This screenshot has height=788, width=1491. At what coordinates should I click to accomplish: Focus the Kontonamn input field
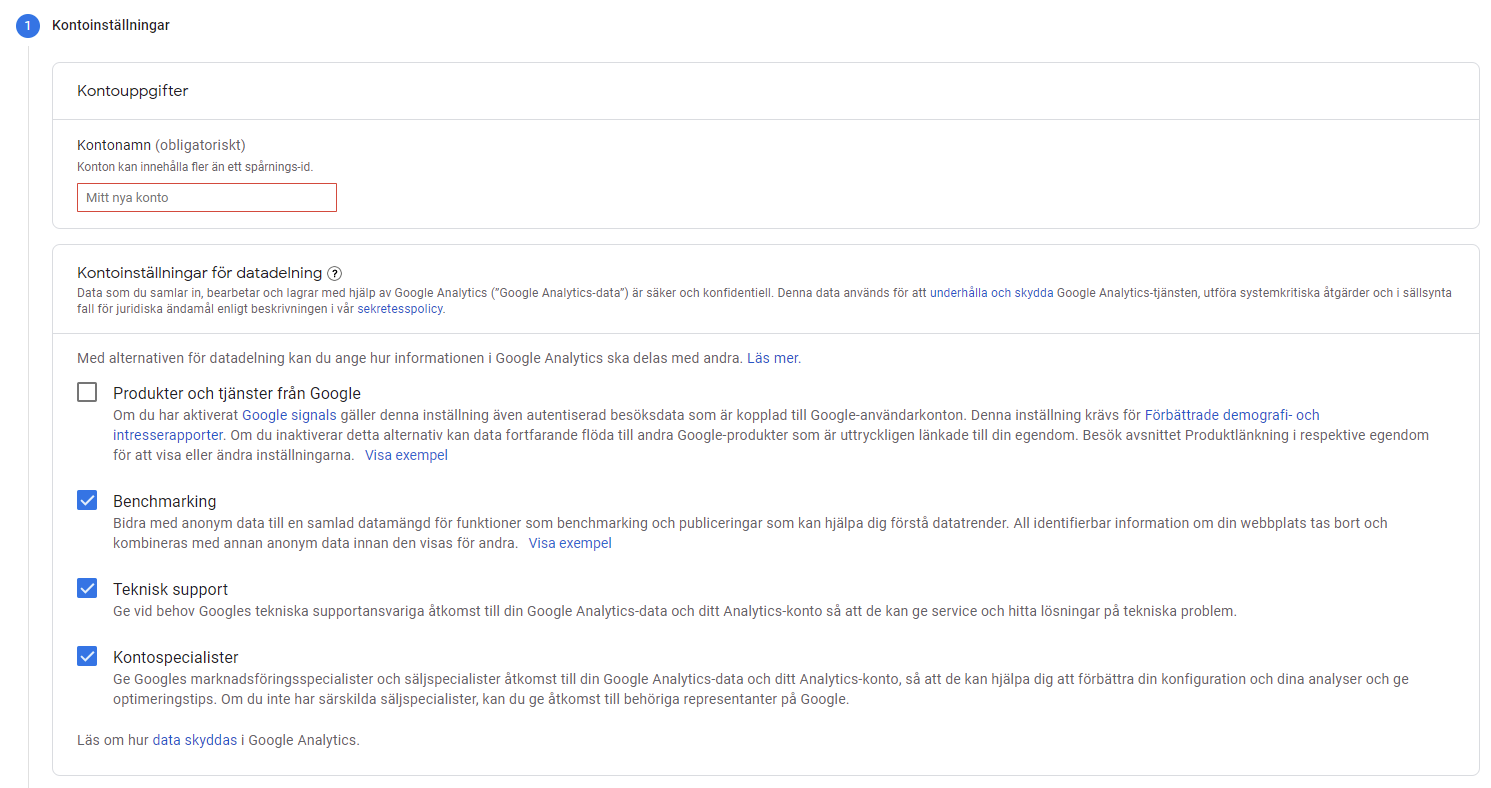coord(207,198)
